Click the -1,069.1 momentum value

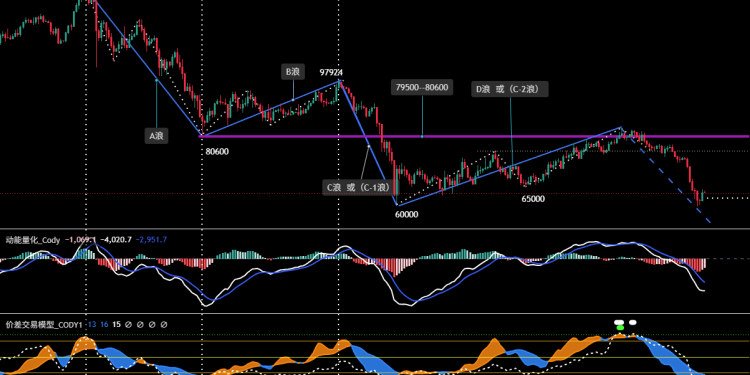(x=81, y=240)
